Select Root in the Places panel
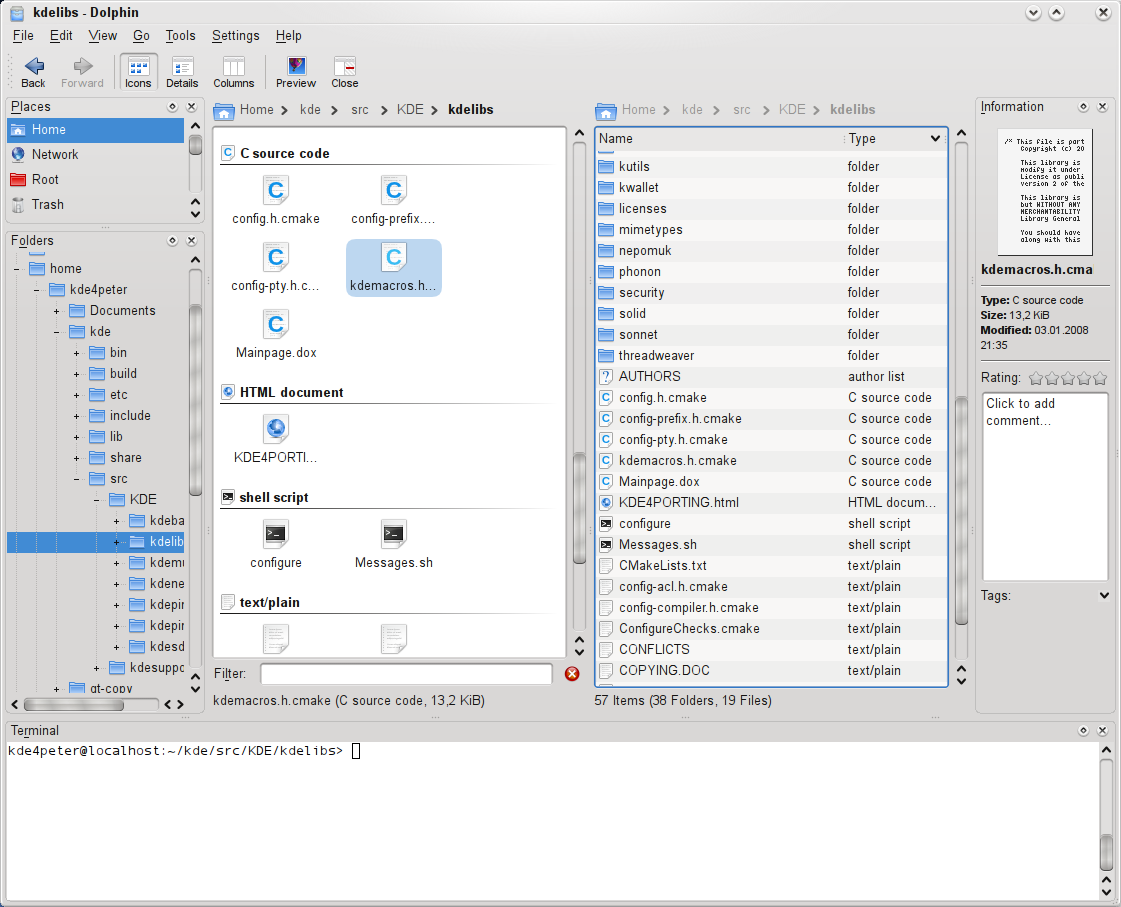Image resolution: width=1121 pixels, height=907 pixels. point(96,179)
